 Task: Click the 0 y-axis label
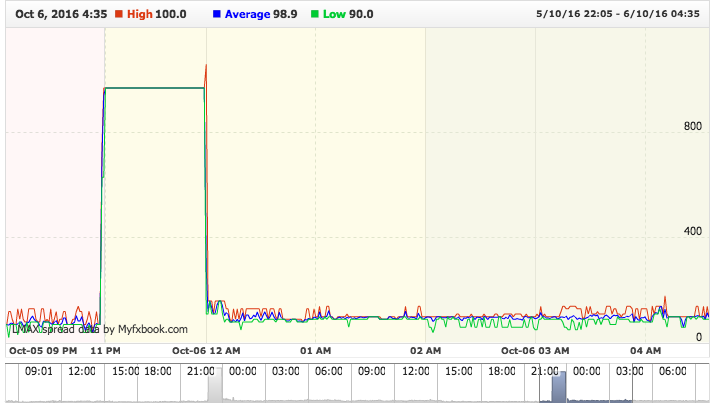coord(699,337)
